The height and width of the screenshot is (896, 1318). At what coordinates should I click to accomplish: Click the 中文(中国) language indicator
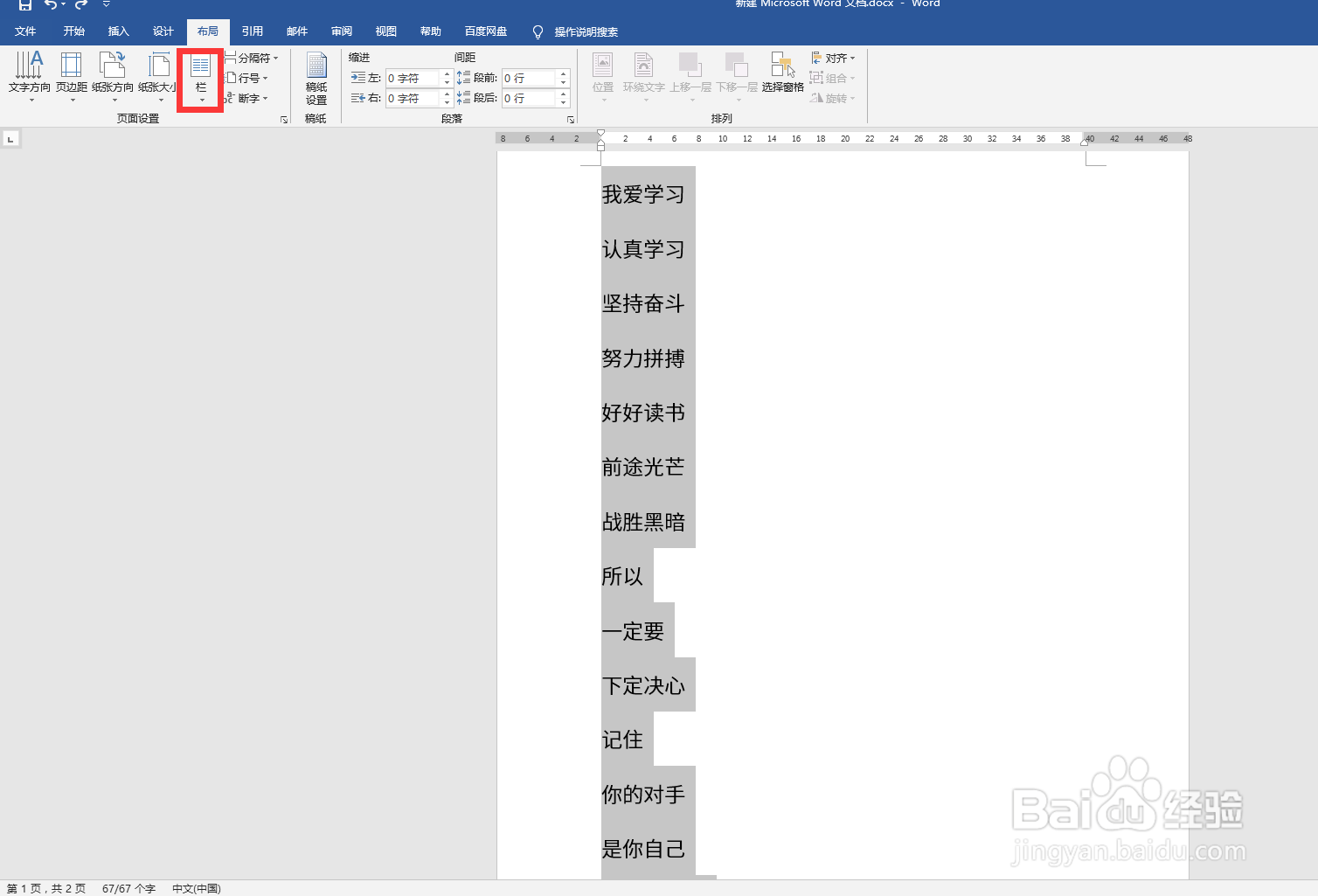pyautogui.click(x=196, y=888)
